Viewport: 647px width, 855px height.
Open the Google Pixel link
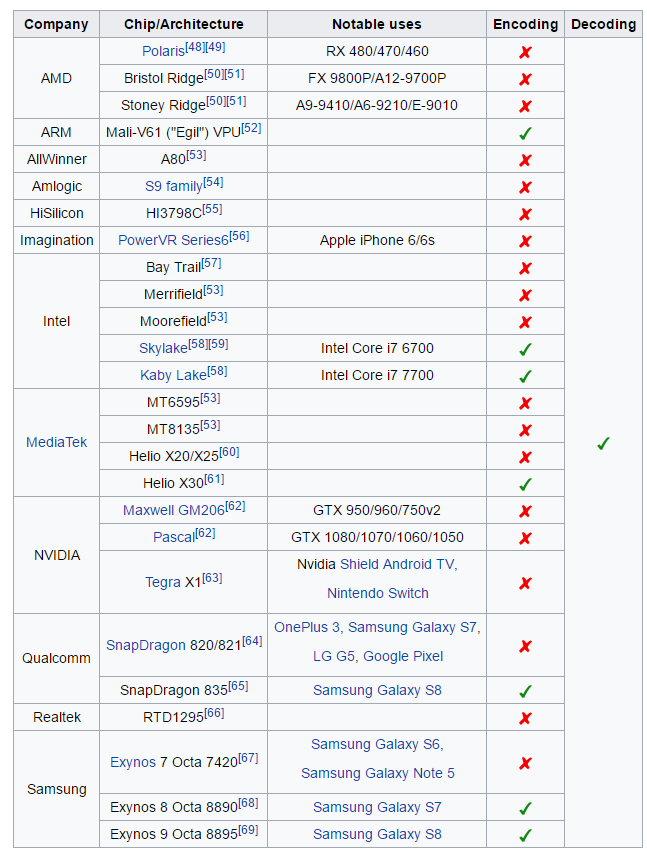point(403,657)
